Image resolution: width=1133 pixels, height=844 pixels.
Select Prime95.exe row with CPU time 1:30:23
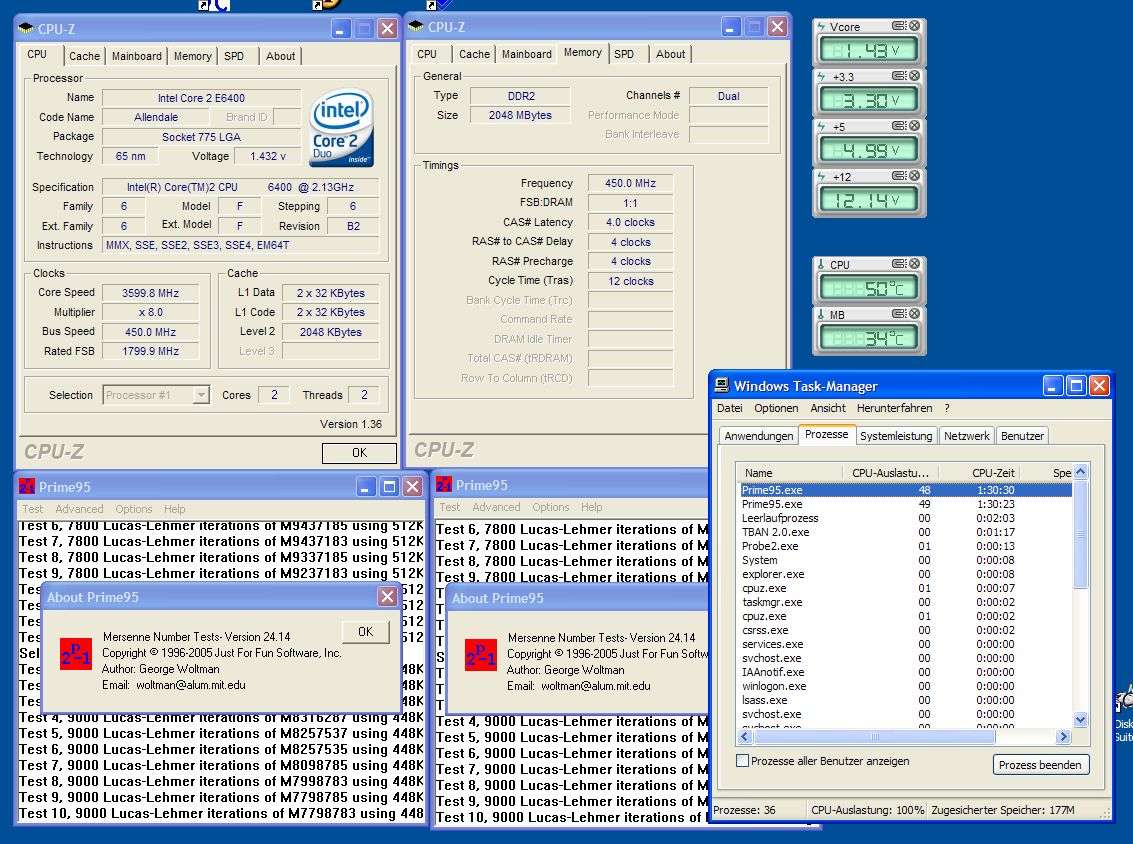coord(905,504)
